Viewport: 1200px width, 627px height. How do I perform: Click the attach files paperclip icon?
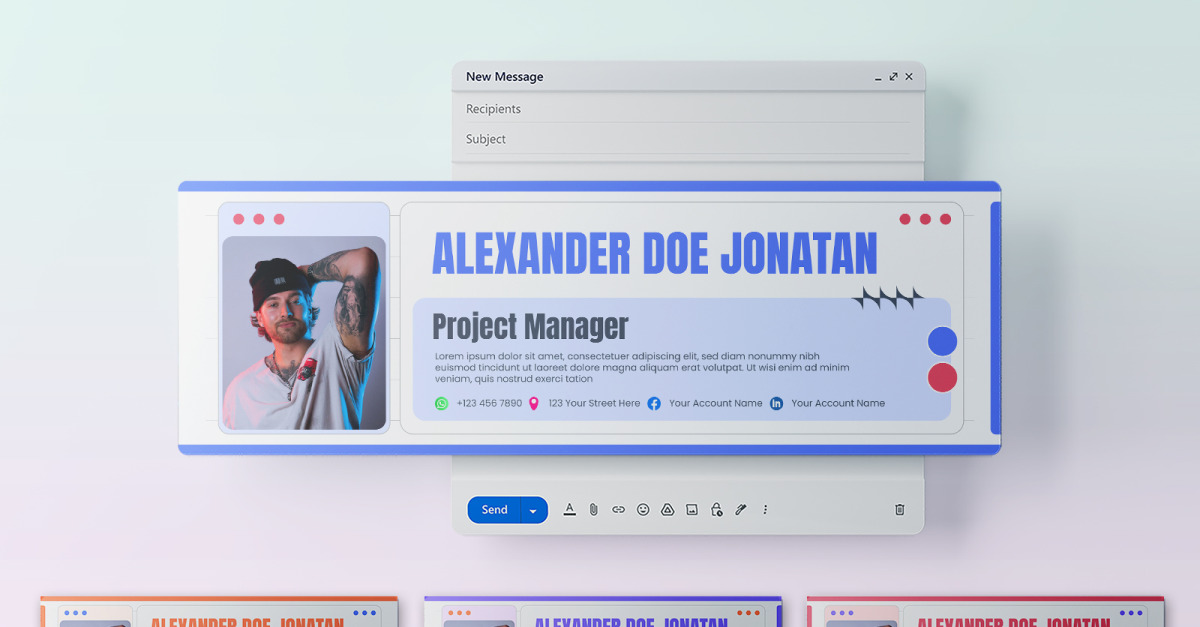(x=593, y=509)
